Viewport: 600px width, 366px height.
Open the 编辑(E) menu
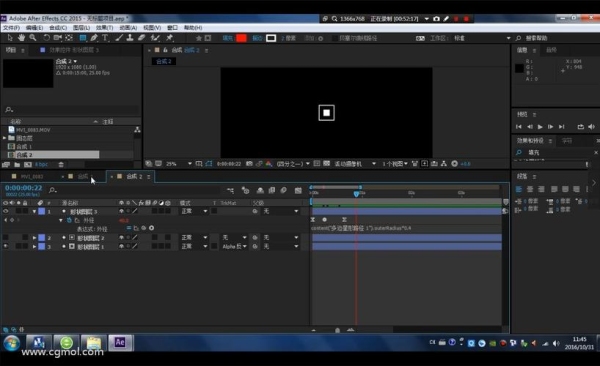(34, 28)
